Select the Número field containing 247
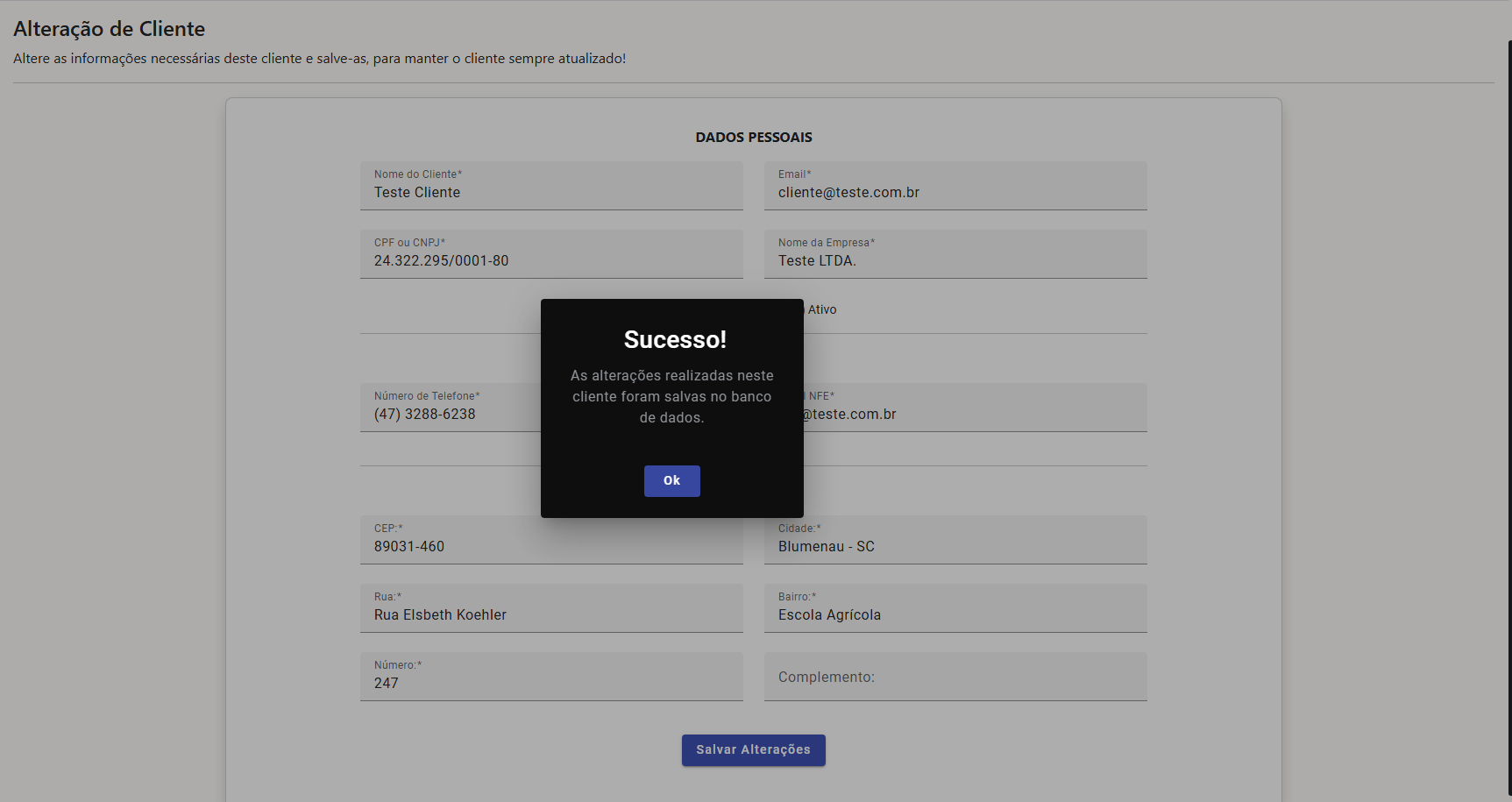The image size is (1512, 802). click(550, 678)
